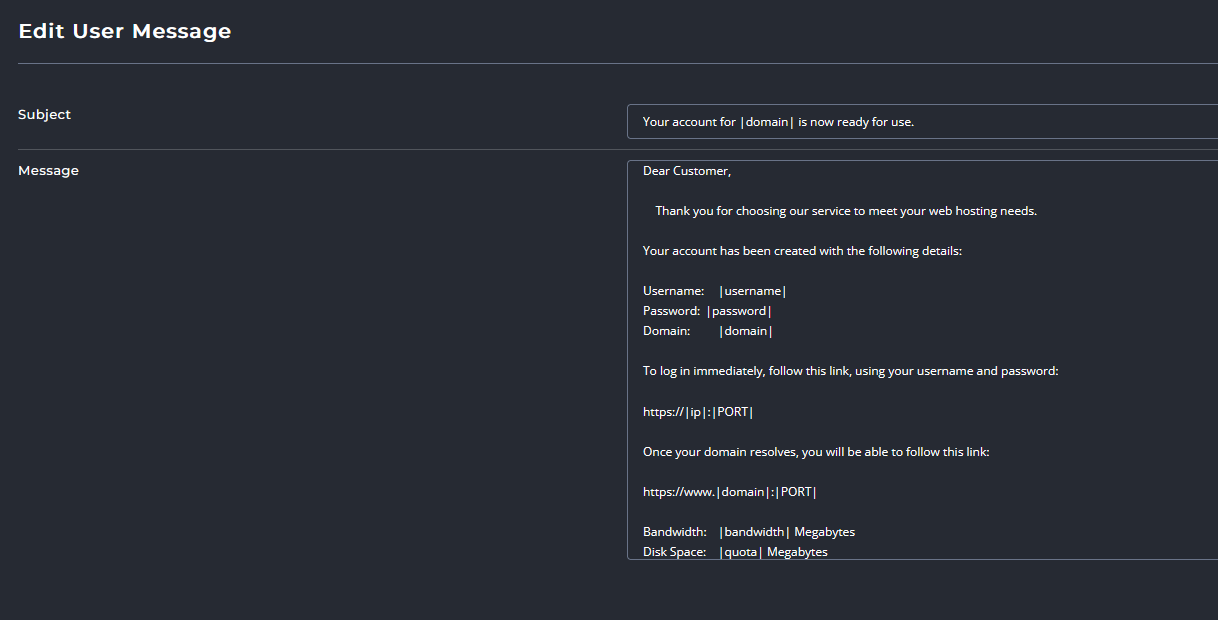Screen dimensions: 1218x620
Task: Click the "Domain: |domain|" line in message
Action: [708, 331]
